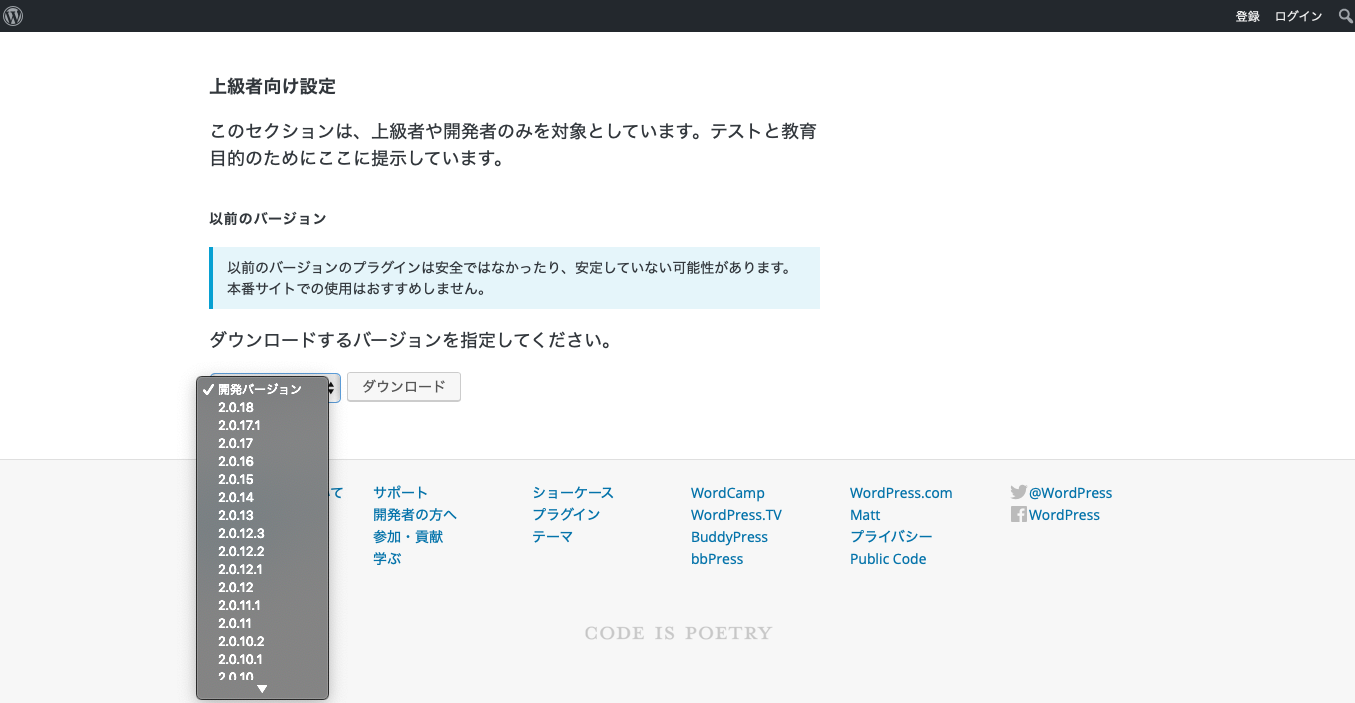Click the Twitter bird icon
Image resolution: width=1355 pixels, height=703 pixels.
point(1018,492)
